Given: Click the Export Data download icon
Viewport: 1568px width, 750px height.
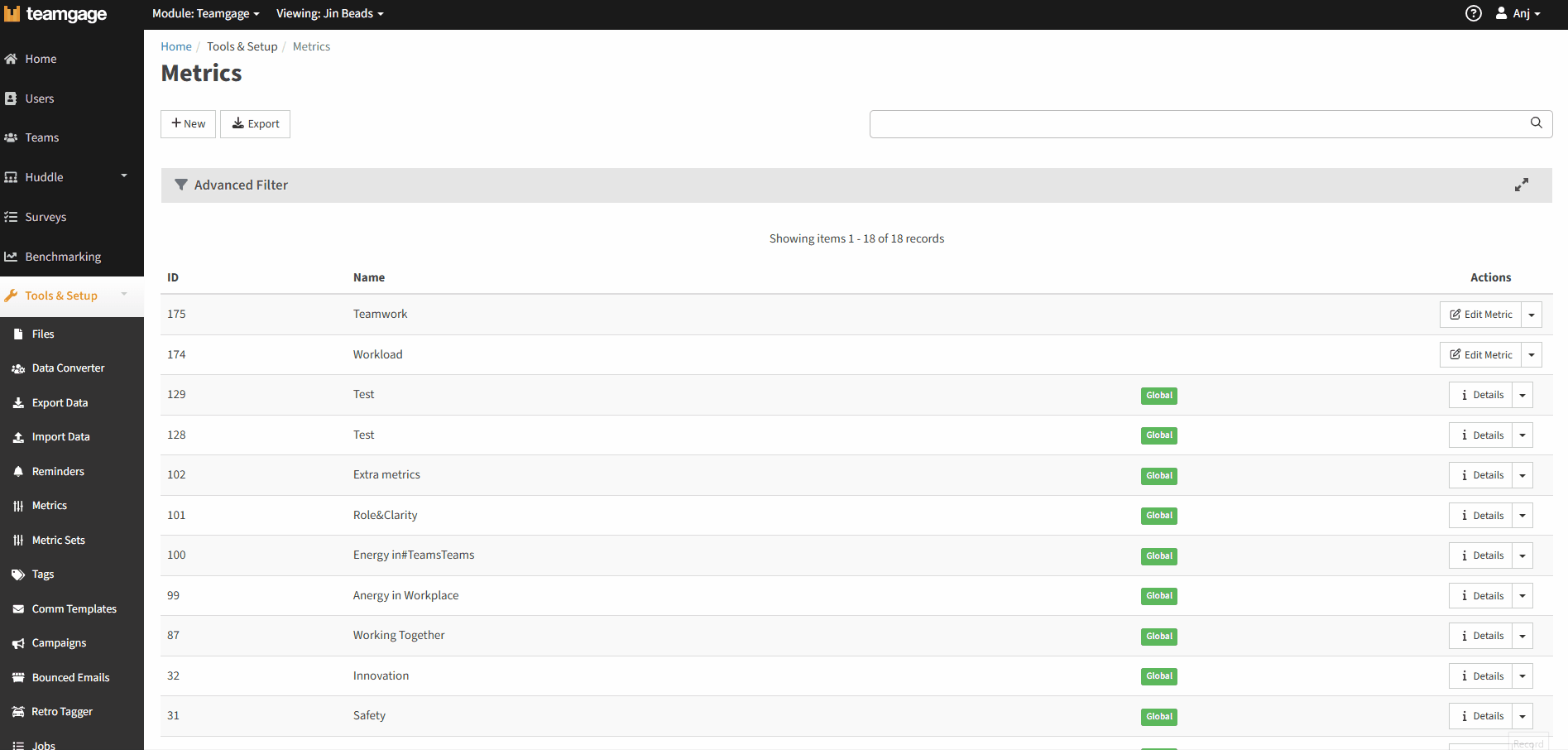Looking at the screenshot, I should click(18, 403).
